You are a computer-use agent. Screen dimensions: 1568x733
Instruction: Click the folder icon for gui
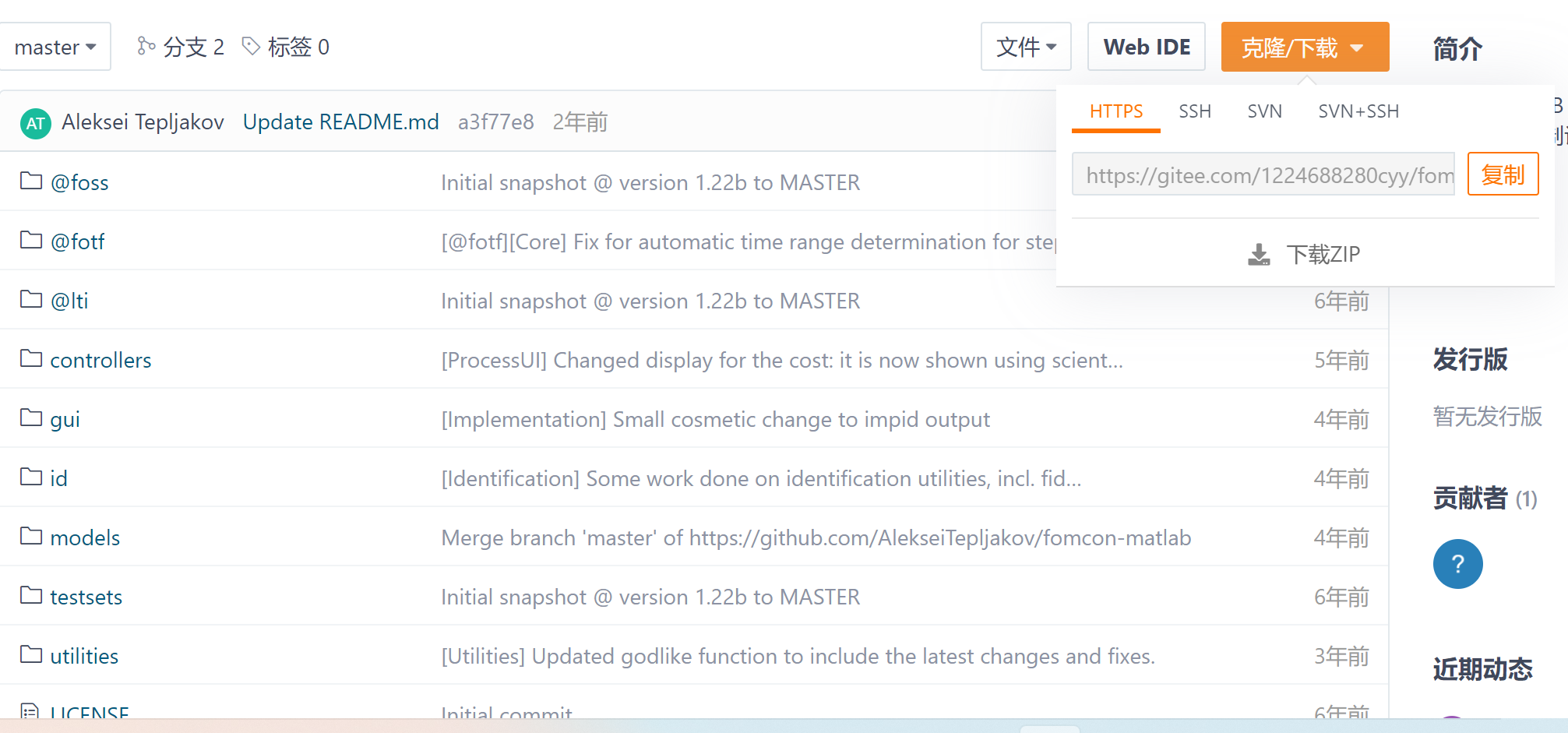pyautogui.click(x=31, y=418)
